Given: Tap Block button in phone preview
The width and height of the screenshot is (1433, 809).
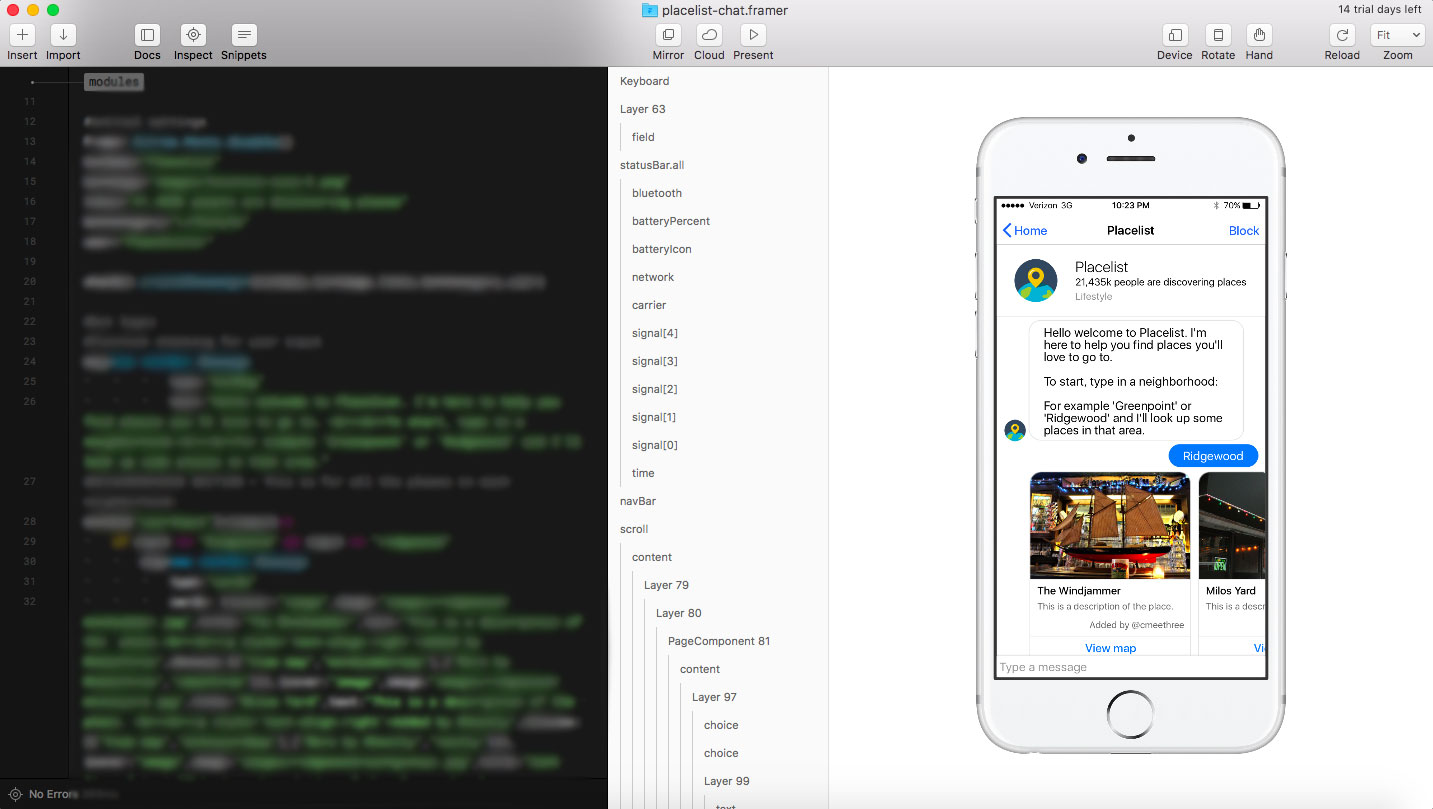Looking at the screenshot, I should [x=1244, y=230].
